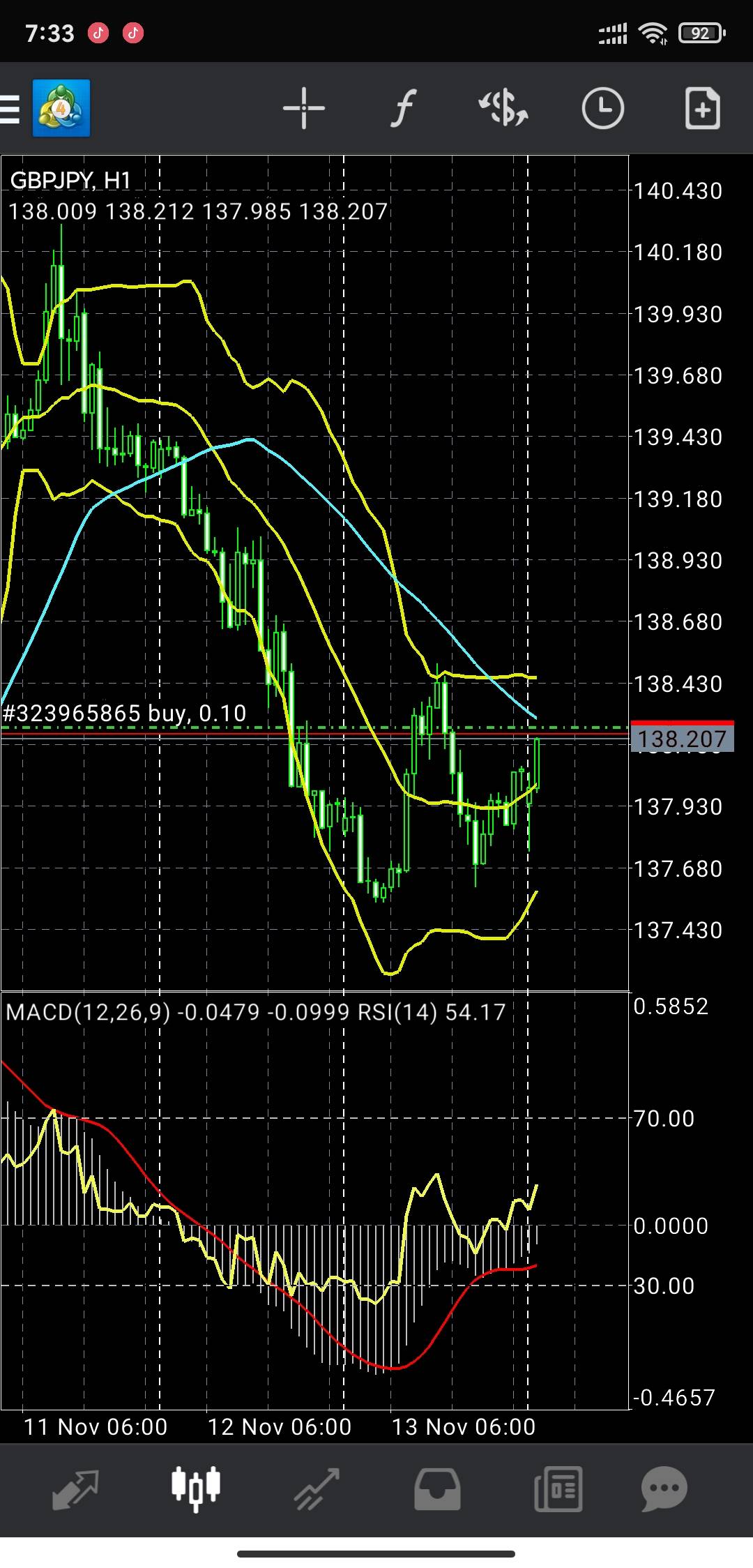Select the GBPJPY, H1 chart title
Image resolution: width=753 pixels, height=1568 pixels.
click(71, 181)
